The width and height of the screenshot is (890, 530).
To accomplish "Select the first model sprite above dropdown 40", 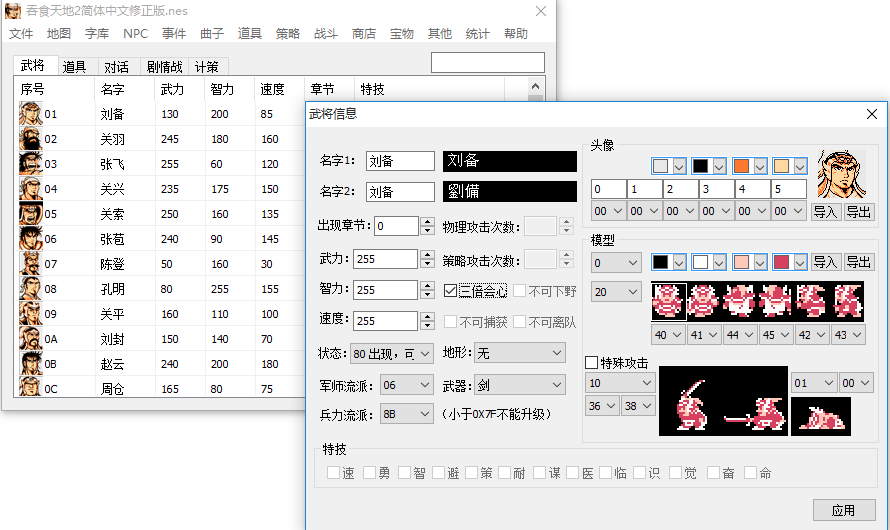I will (669, 301).
